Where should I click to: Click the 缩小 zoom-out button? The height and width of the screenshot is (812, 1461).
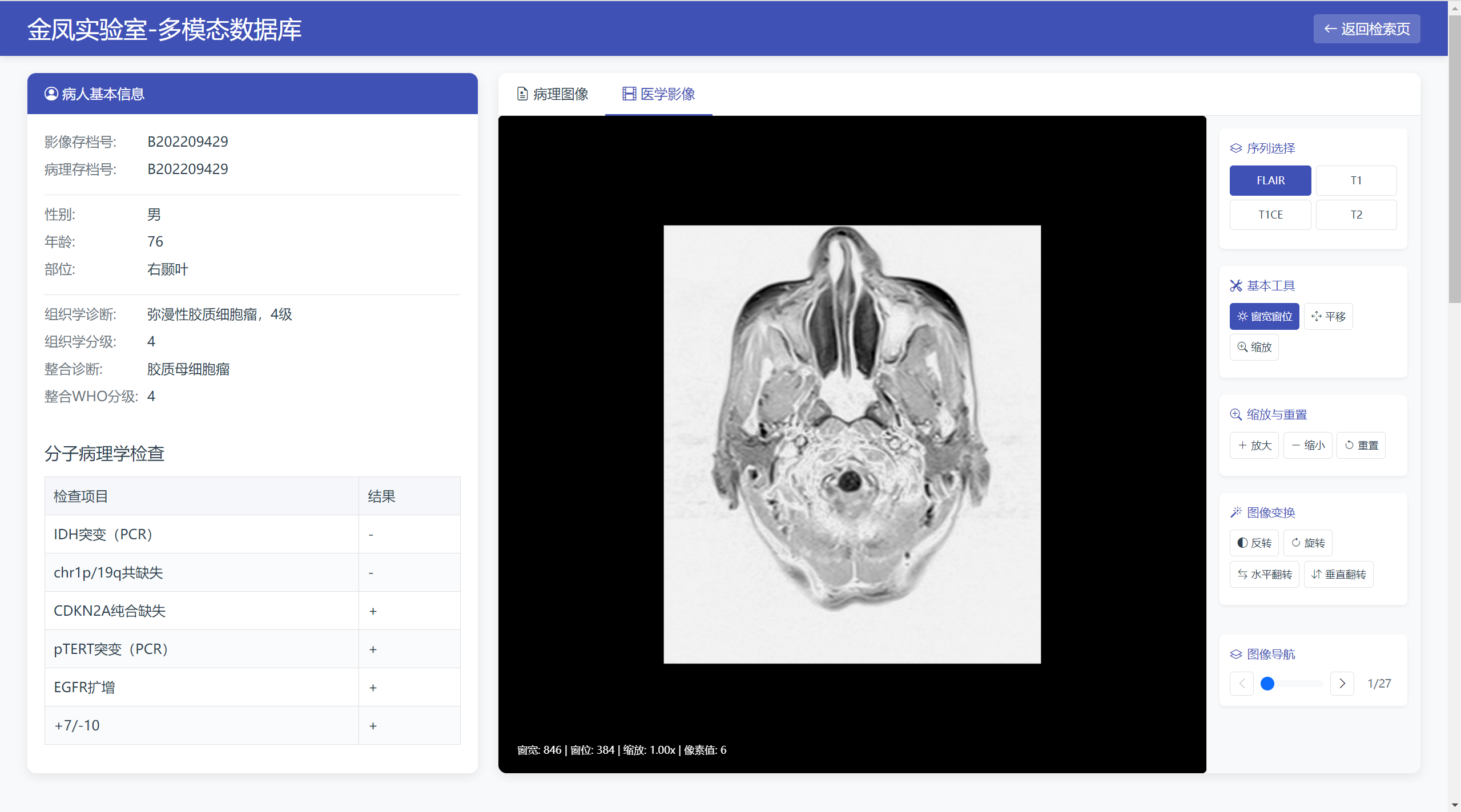point(1307,446)
